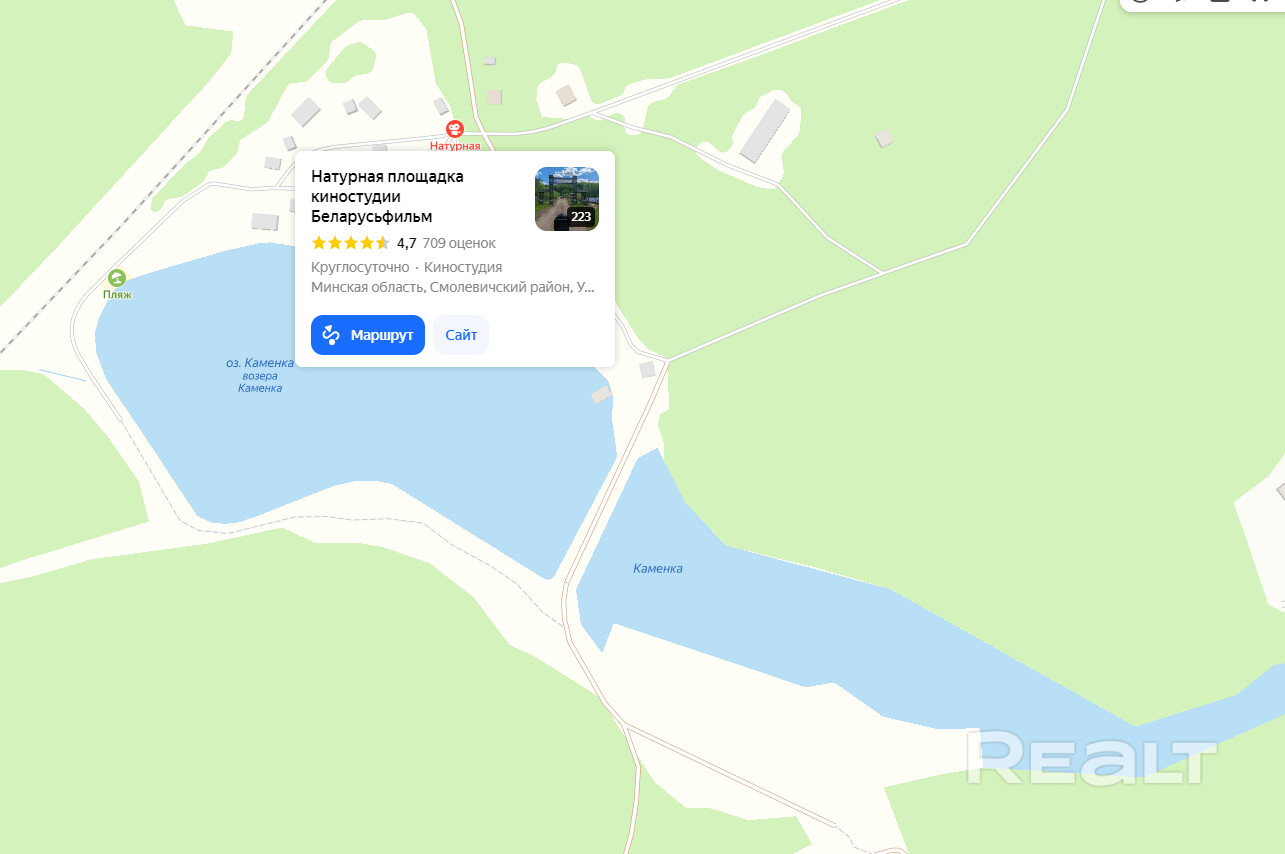The image size is (1285, 854).
Task: Click the yellow rating stars in the card
Action: click(x=351, y=243)
